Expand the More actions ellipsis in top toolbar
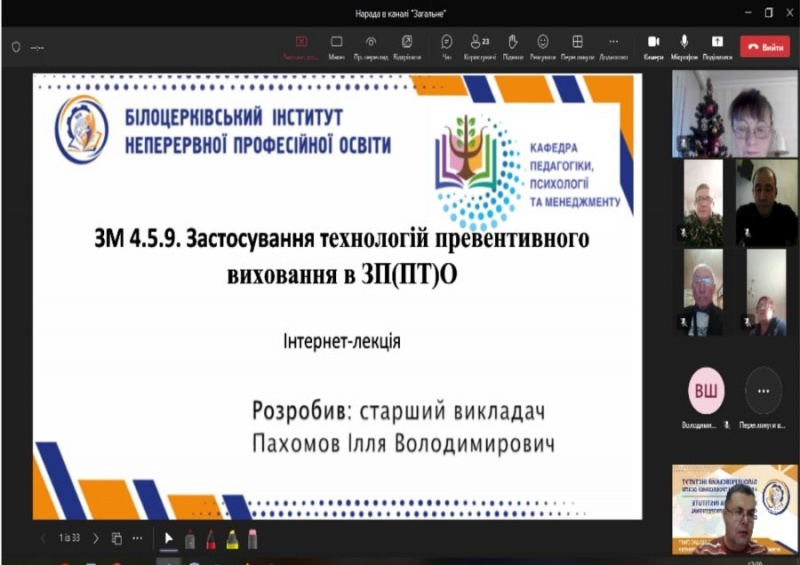Viewport: 800px width, 565px height. click(x=612, y=42)
